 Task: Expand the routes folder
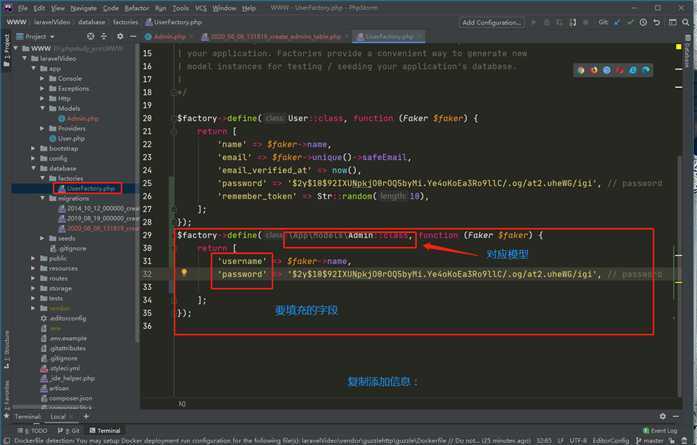pyautogui.click(x=33, y=278)
